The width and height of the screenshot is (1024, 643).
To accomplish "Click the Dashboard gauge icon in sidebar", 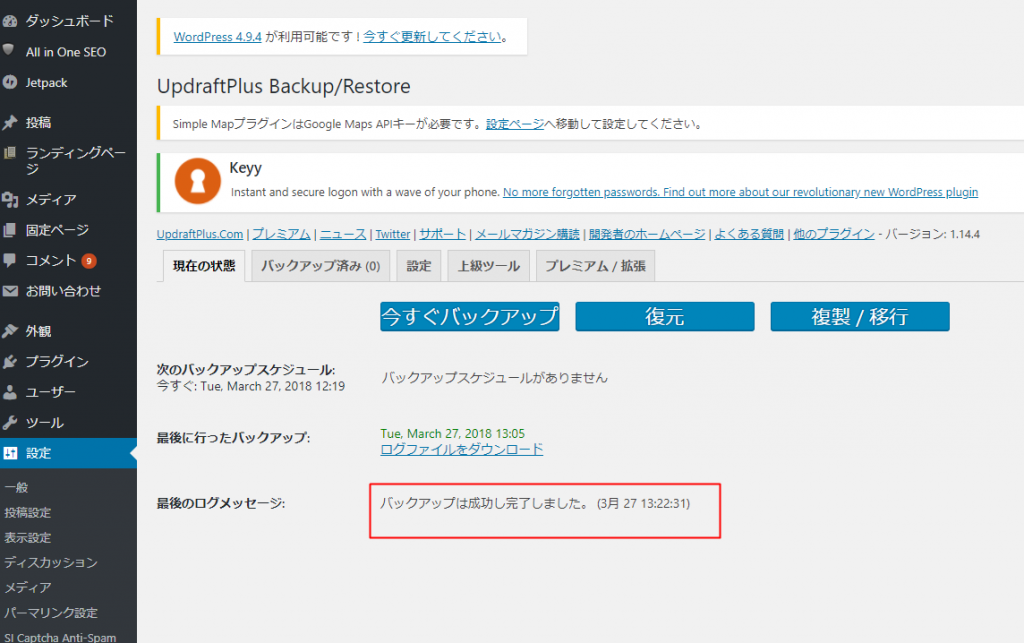I will point(10,21).
